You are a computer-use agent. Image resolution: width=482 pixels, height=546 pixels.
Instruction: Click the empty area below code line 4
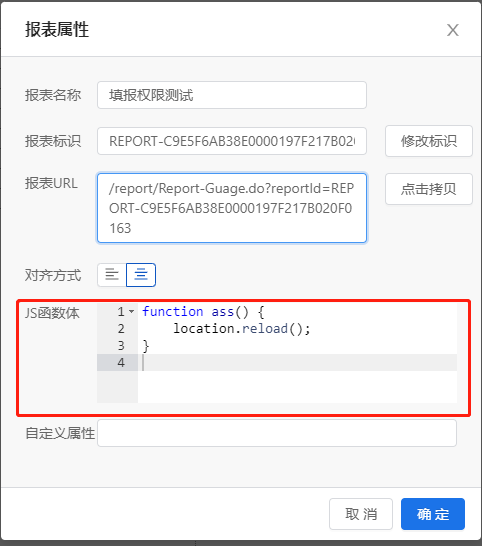point(297,387)
